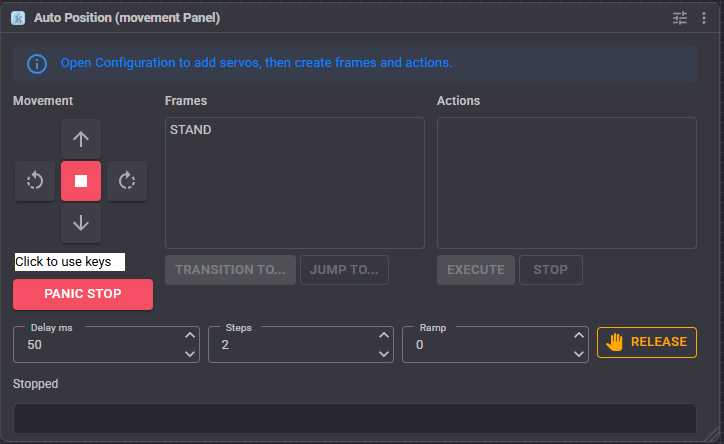Click the TRANSITION TO... button

(x=230, y=270)
